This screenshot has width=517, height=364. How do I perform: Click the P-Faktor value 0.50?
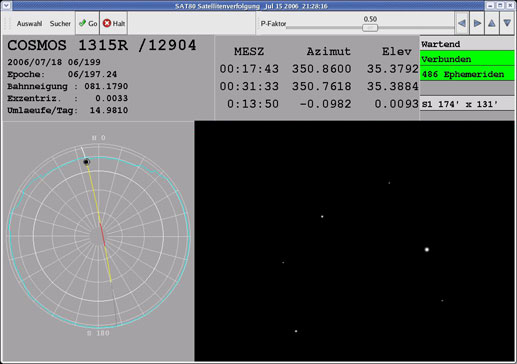click(370, 19)
